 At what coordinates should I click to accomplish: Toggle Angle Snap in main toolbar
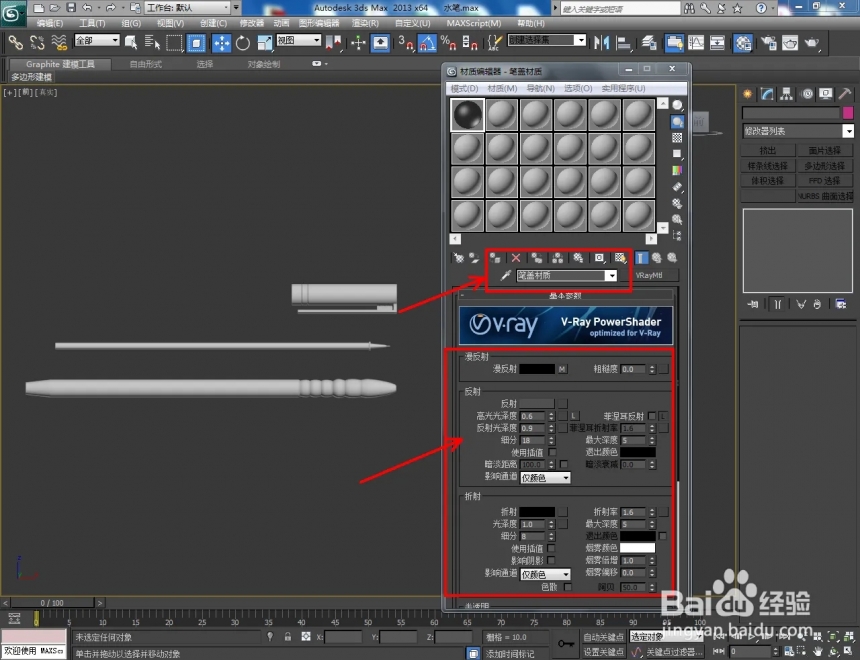(x=427, y=43)
